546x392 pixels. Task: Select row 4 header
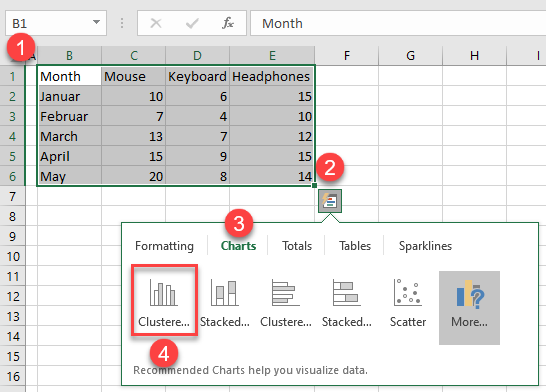click(13, 136)
